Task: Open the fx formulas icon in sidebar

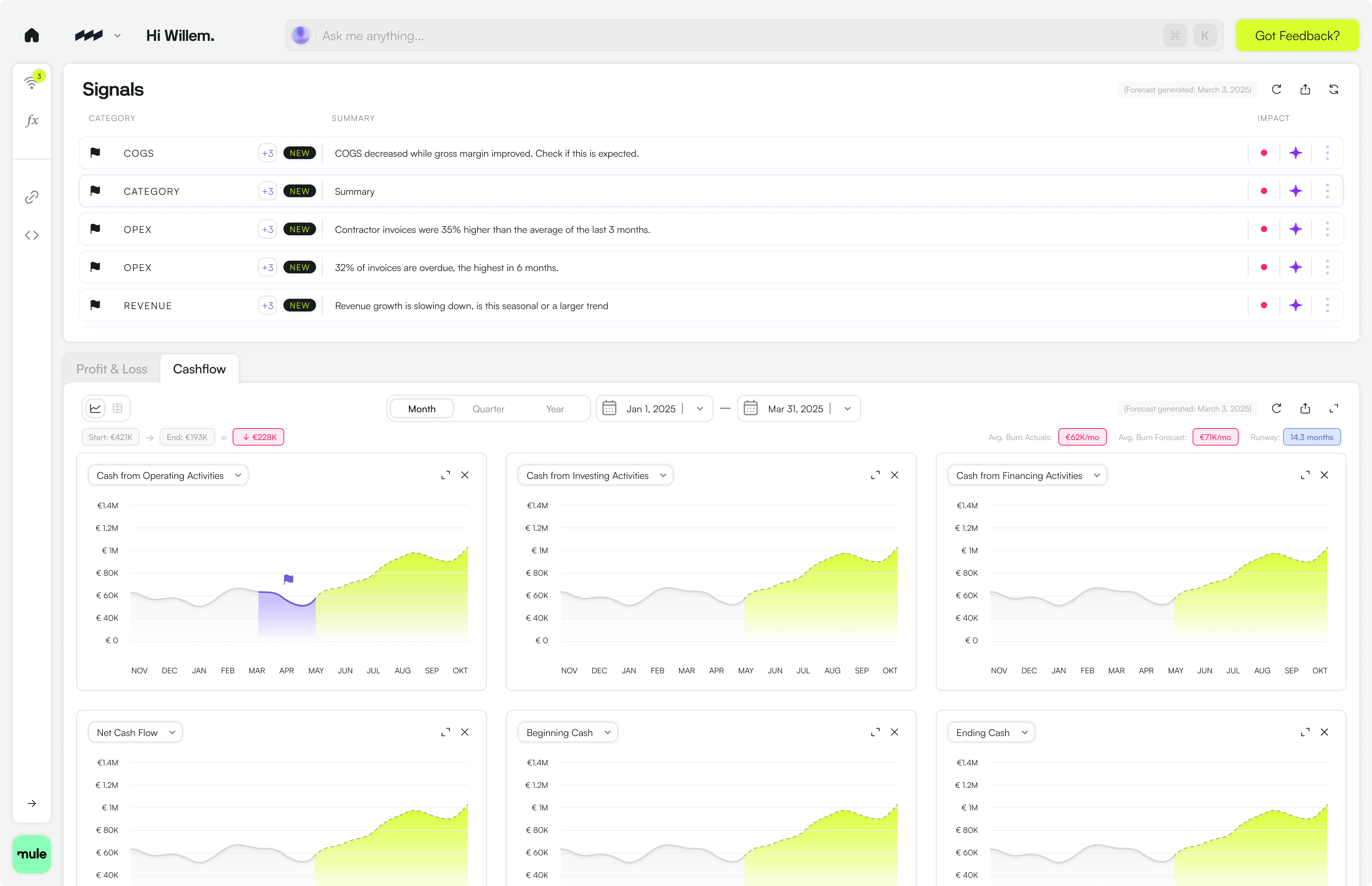Action: tap(32, 120)
